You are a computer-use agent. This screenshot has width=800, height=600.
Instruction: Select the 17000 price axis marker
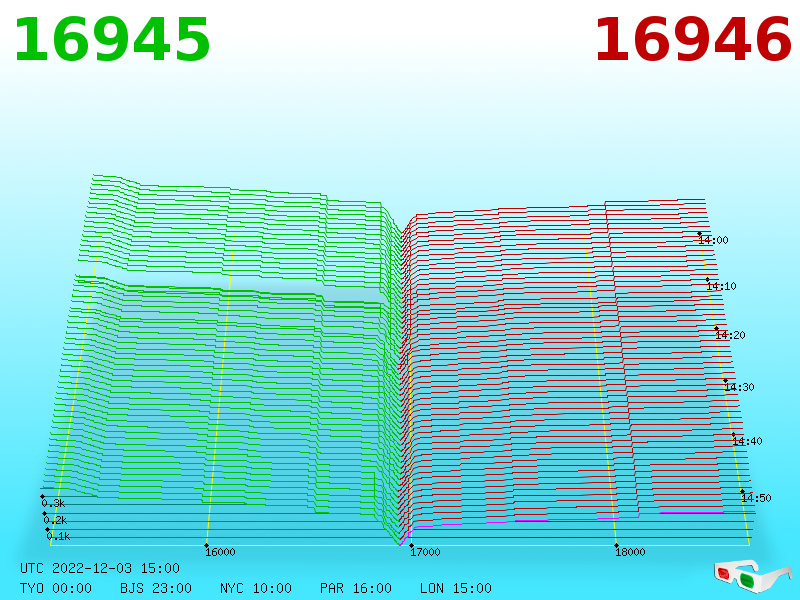425,552
